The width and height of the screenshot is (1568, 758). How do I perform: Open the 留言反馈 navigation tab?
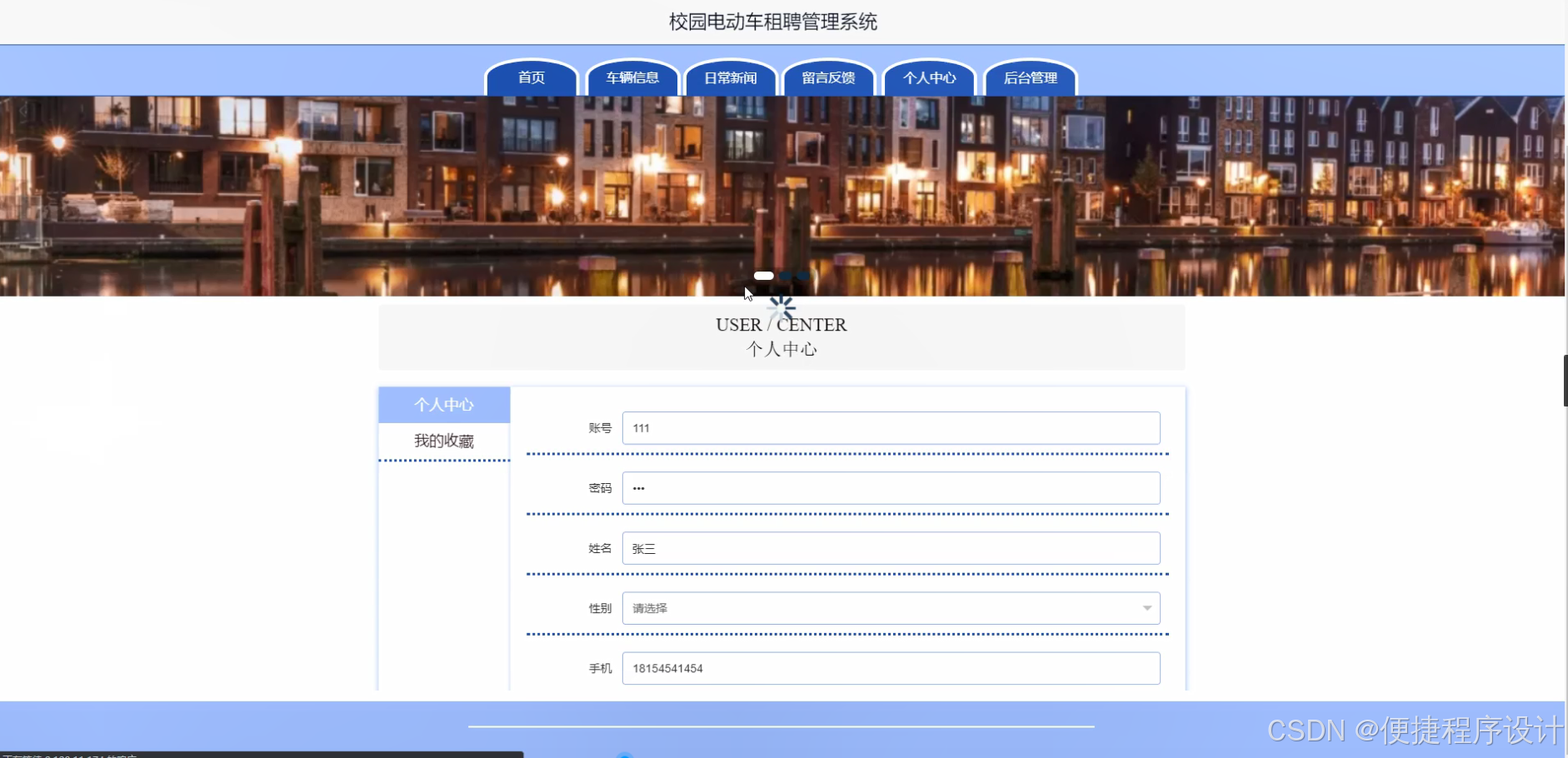point(828,77)
